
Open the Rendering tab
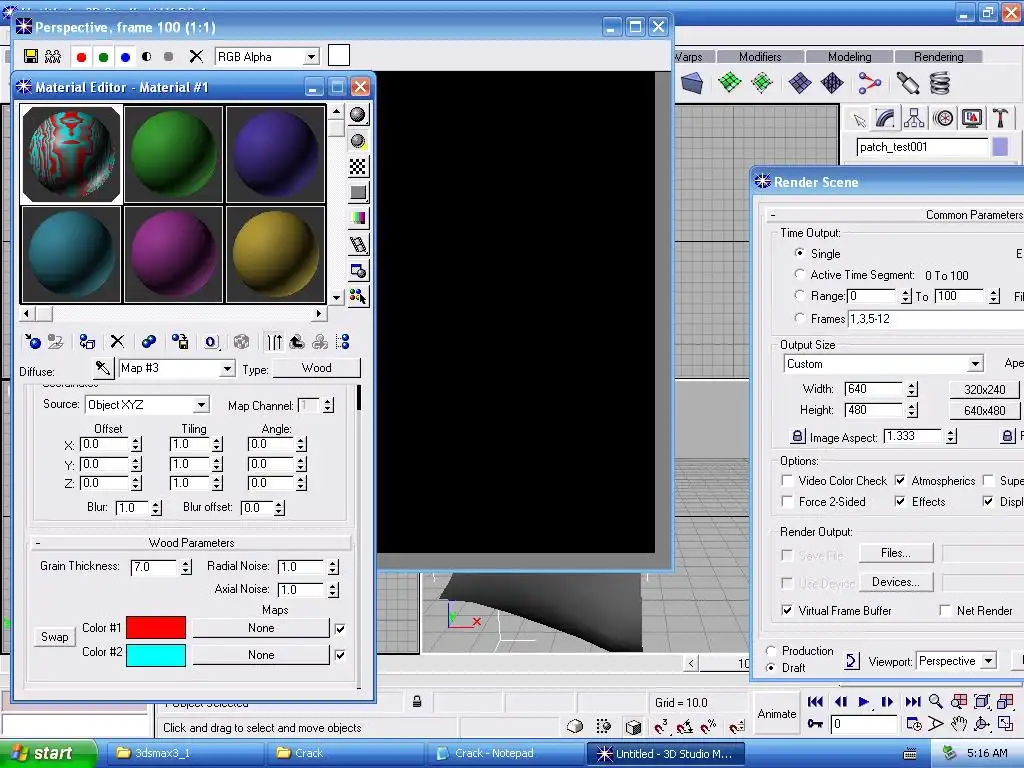coord(938,57)
